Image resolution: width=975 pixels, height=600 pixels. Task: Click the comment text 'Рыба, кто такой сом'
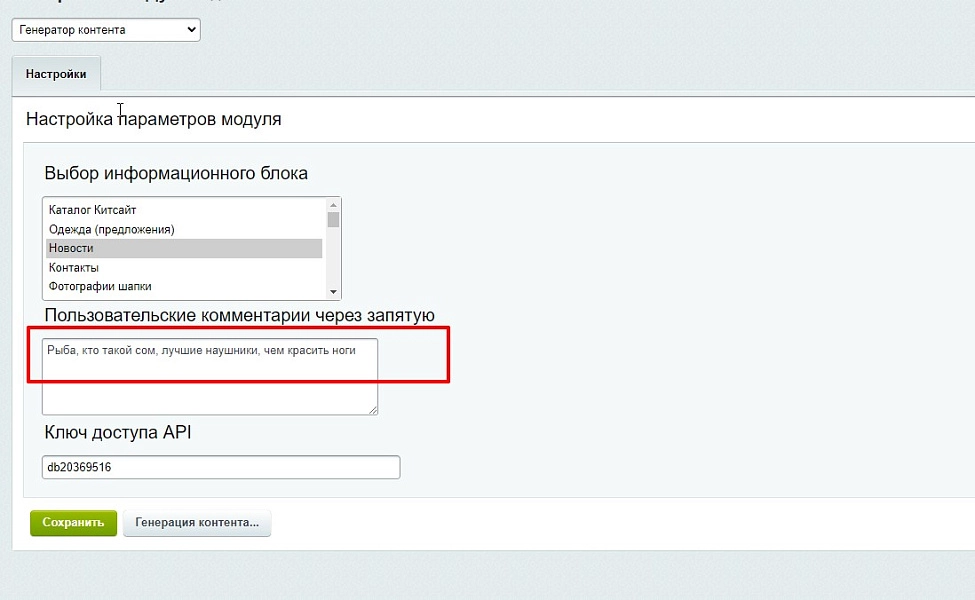pyautogui.click(x=101, y=351)
